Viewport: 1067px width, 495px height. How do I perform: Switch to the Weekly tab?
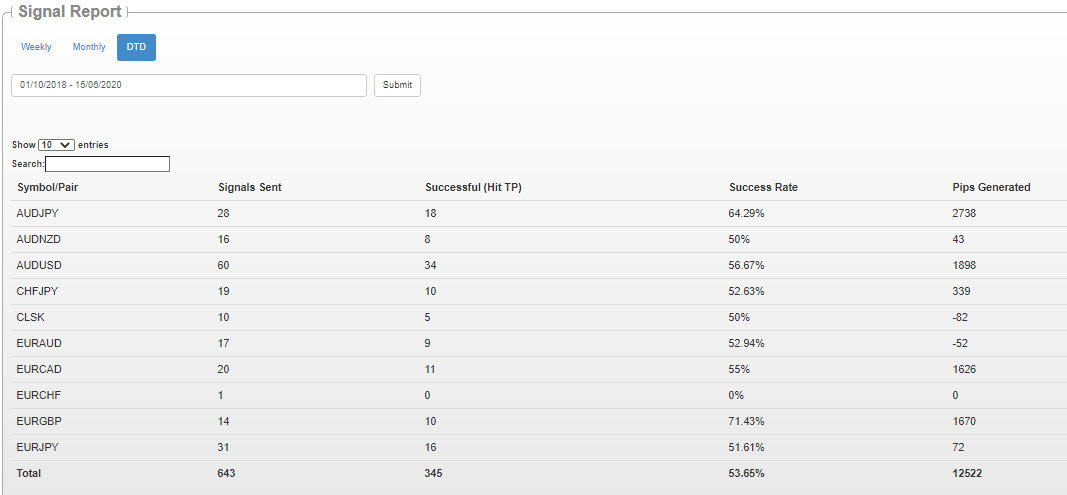coord(36,47)
